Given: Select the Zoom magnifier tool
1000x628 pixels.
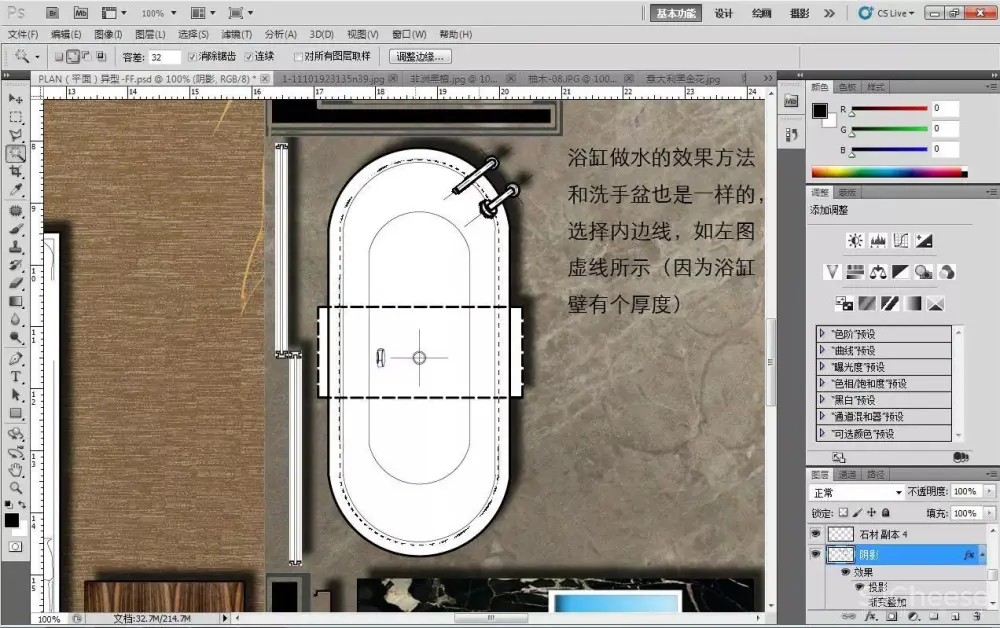Looking at the screenshot, I should (16, 487).
